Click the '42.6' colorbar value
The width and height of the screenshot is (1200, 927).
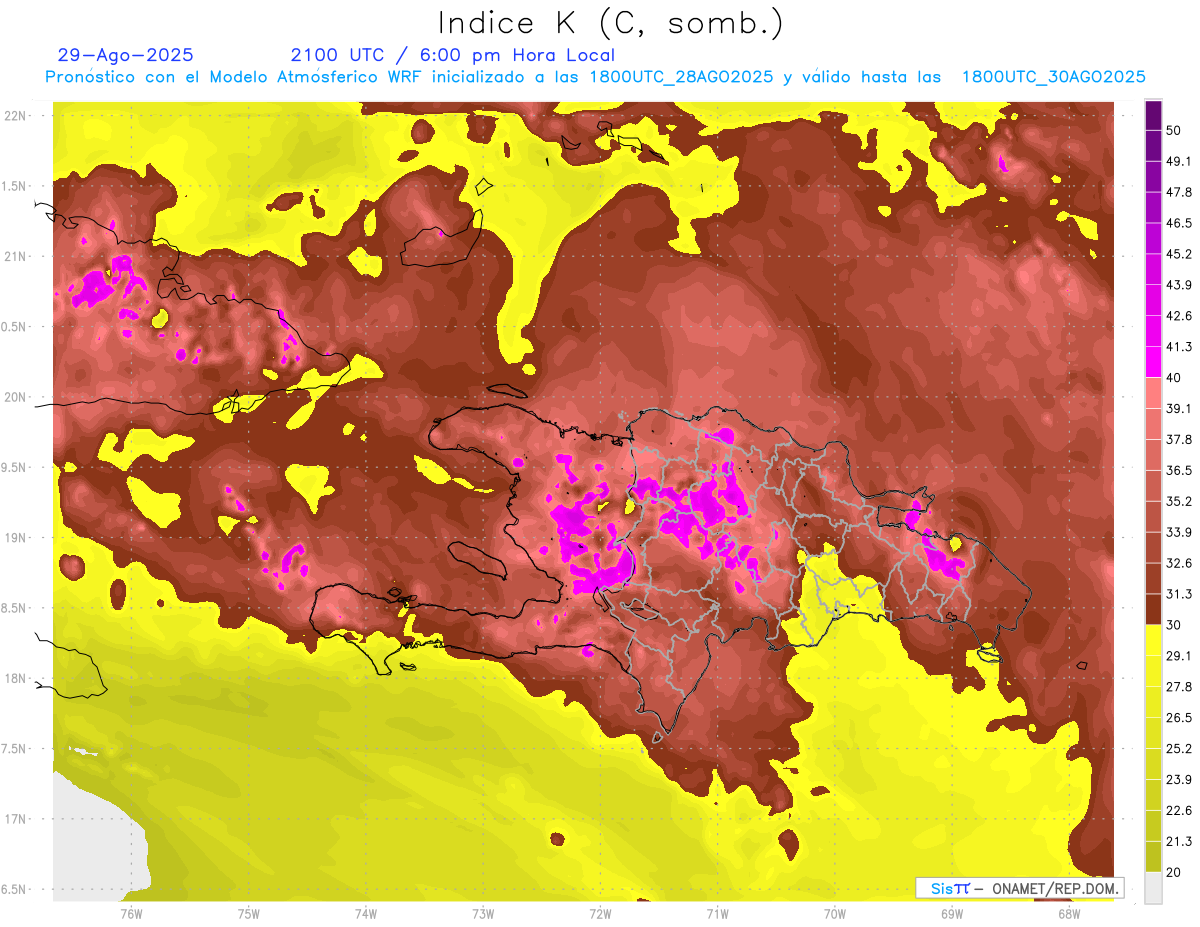coord(1179,316)
